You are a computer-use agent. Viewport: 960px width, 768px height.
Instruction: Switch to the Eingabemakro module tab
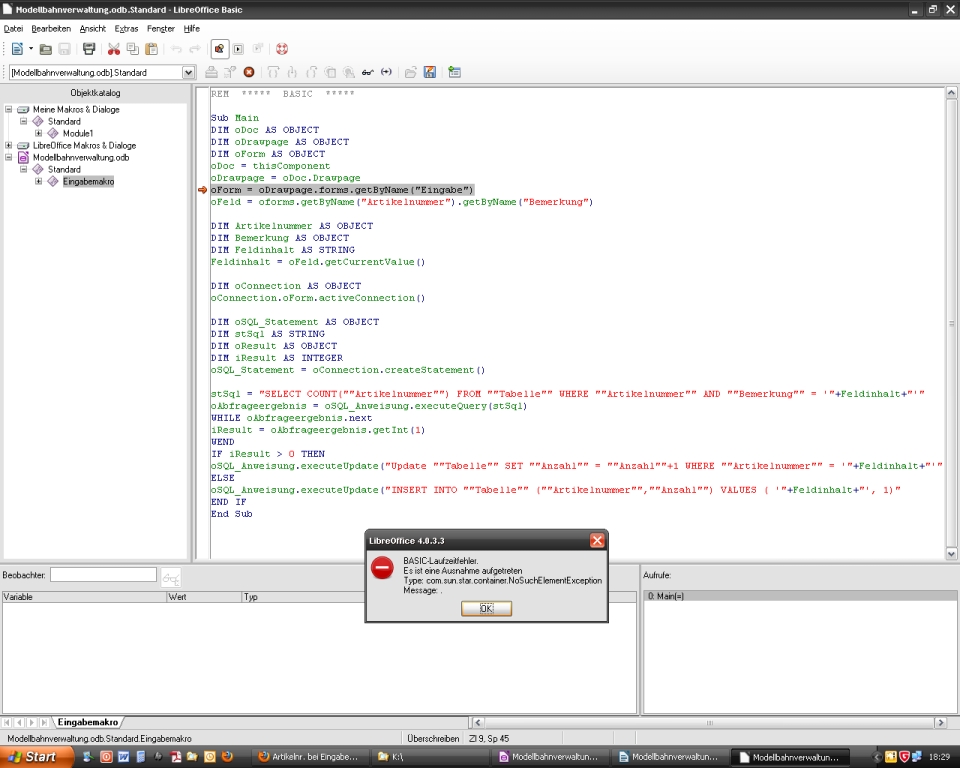tap(88, 723)
